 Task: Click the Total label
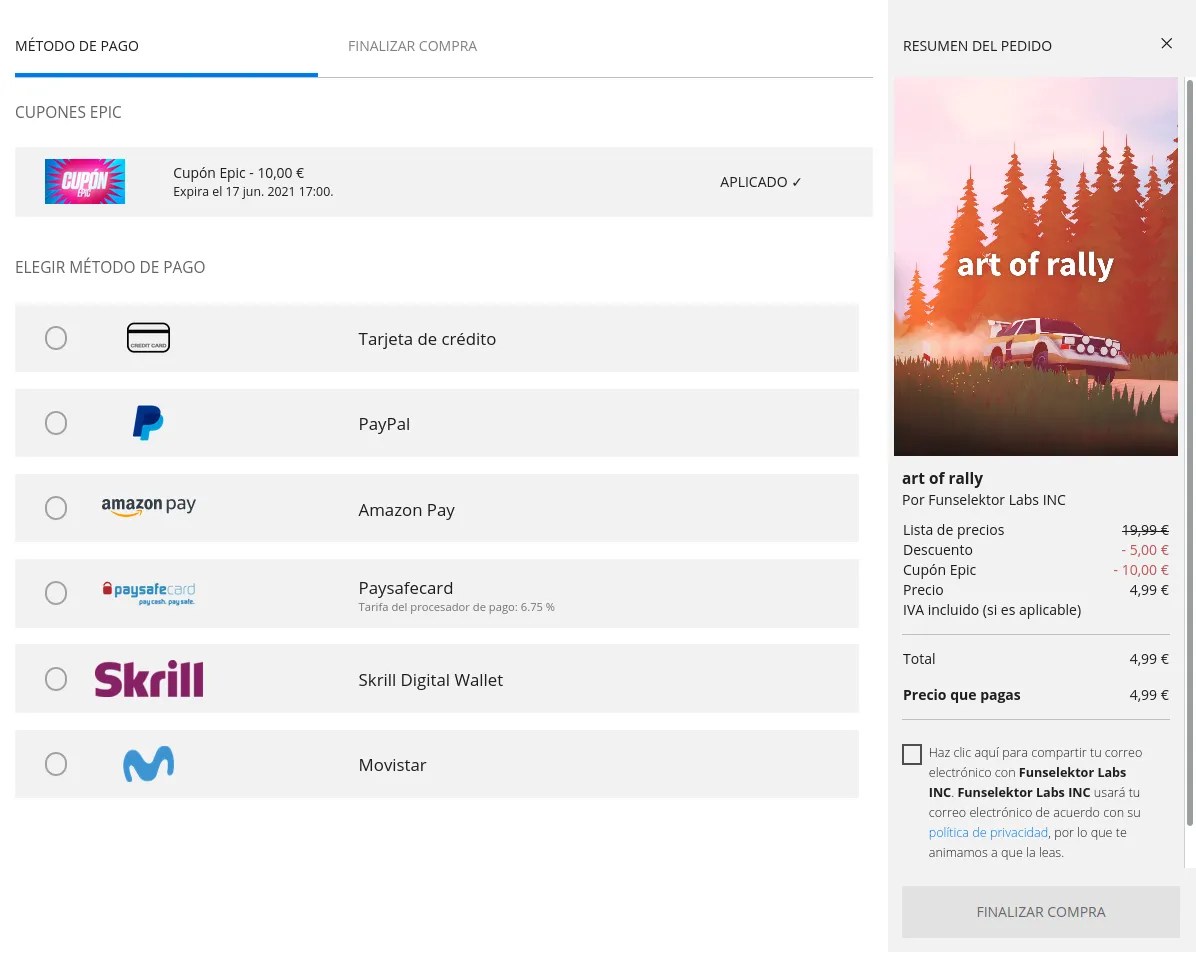(x=918, y=659)
